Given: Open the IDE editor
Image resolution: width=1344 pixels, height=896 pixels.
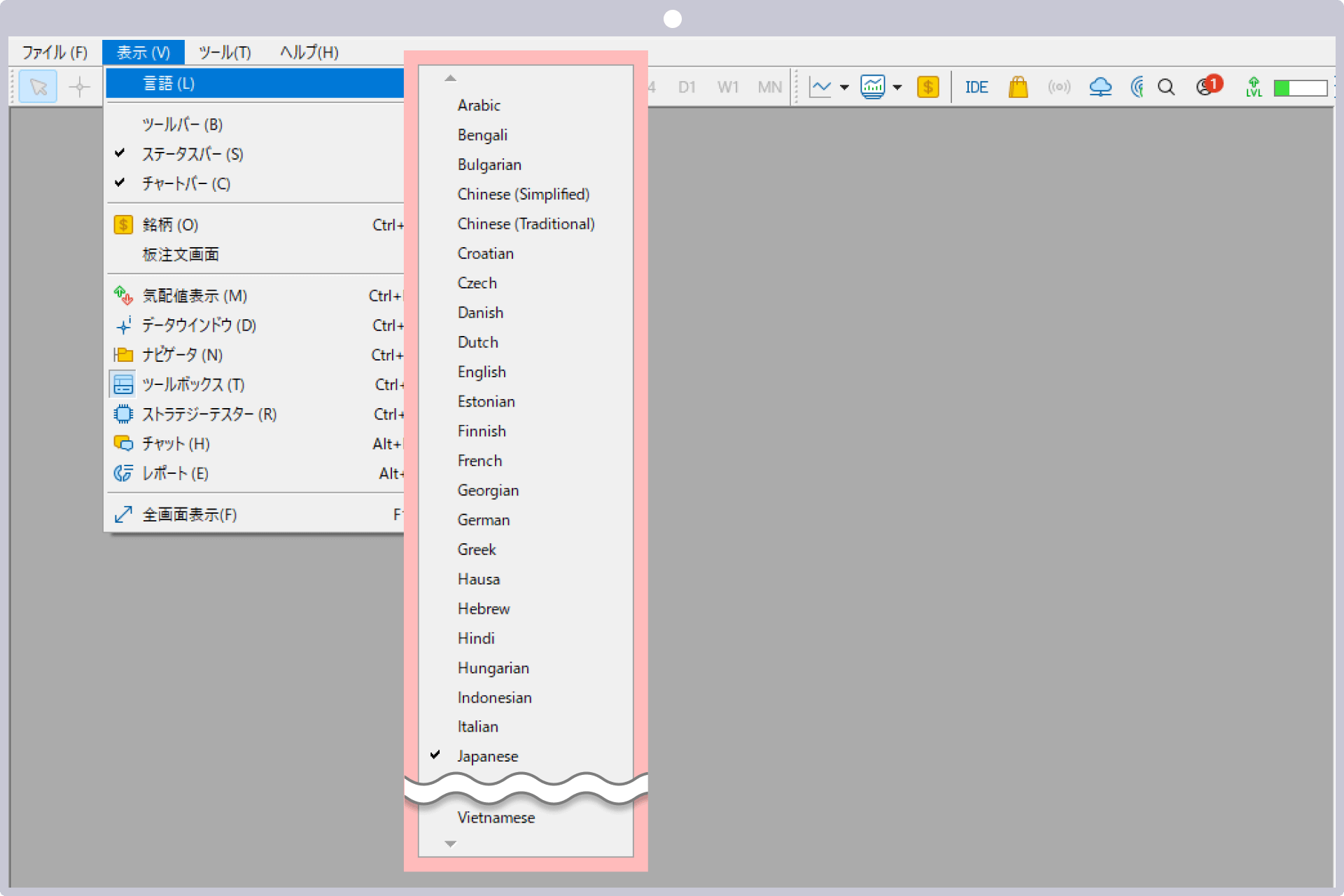Looking at the screenshot, I should (x=976, y=87).
